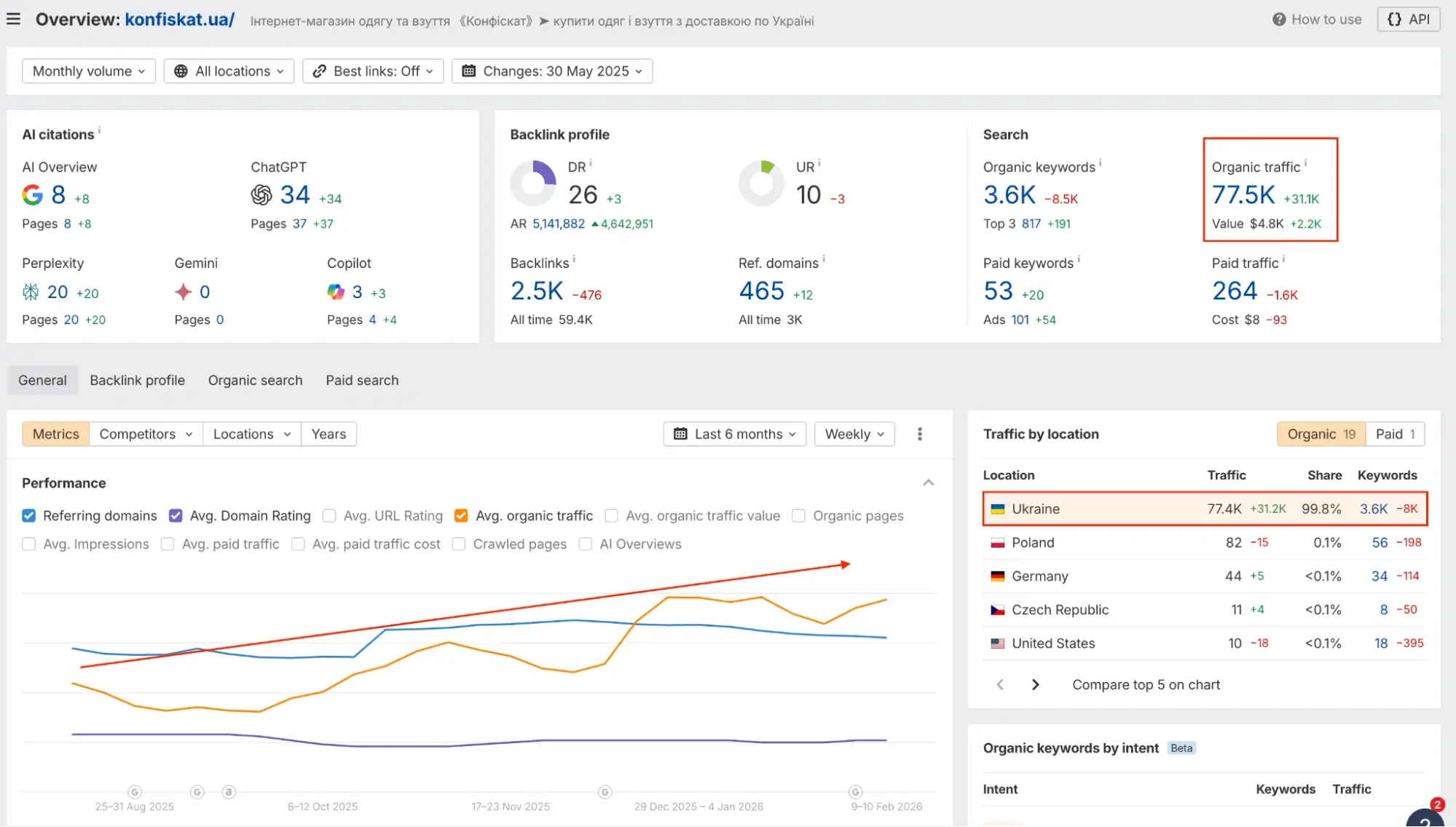Click info icon next to Organic traffic
The width and height of the screenshot is (1456, 827).
point(1305,163)
